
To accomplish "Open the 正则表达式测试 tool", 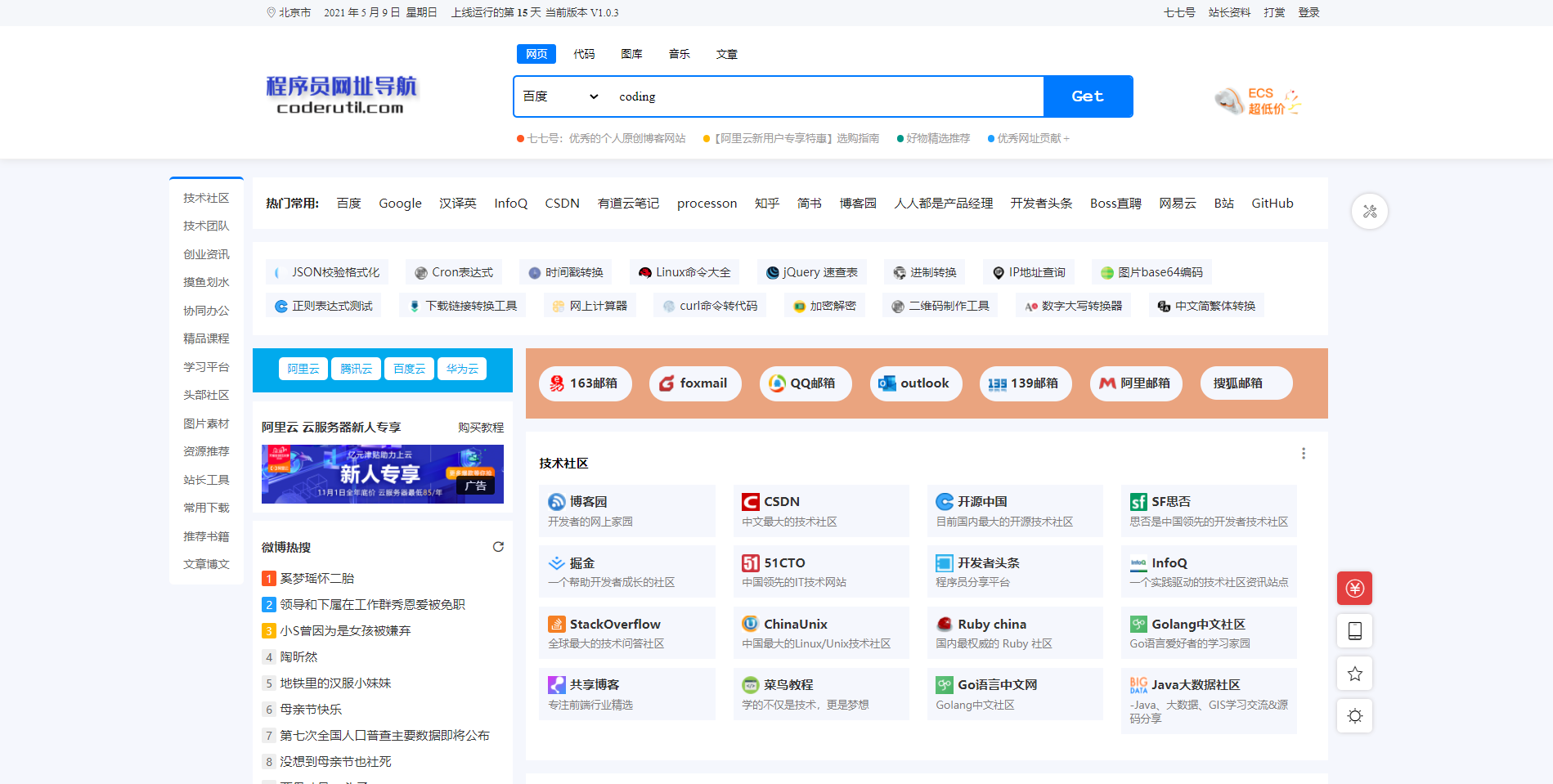I will 323,305.
